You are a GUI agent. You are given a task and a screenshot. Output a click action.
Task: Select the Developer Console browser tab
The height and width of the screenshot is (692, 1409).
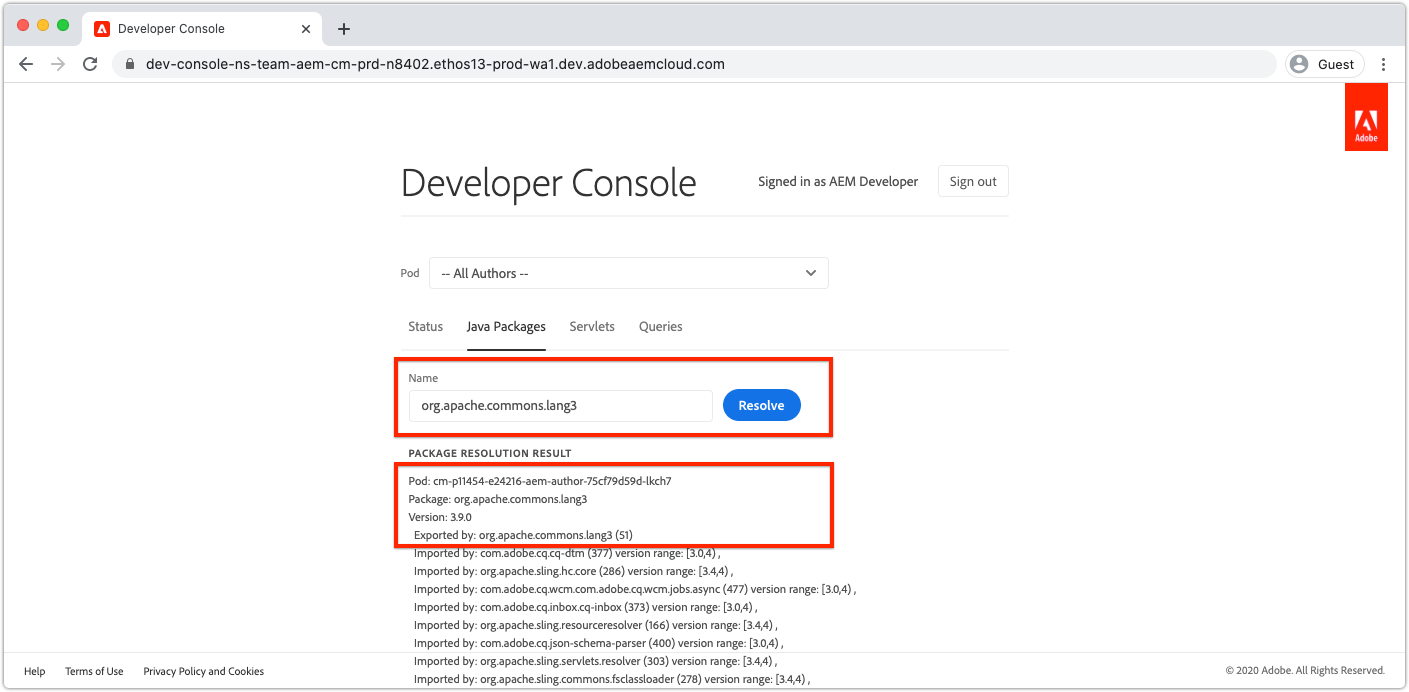(x=203, y=29)
